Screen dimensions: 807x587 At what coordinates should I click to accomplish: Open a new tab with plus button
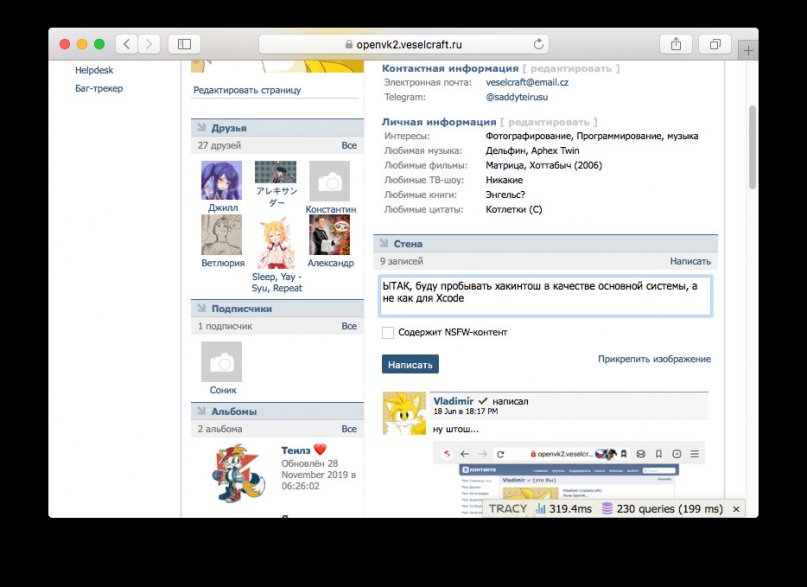748,50
